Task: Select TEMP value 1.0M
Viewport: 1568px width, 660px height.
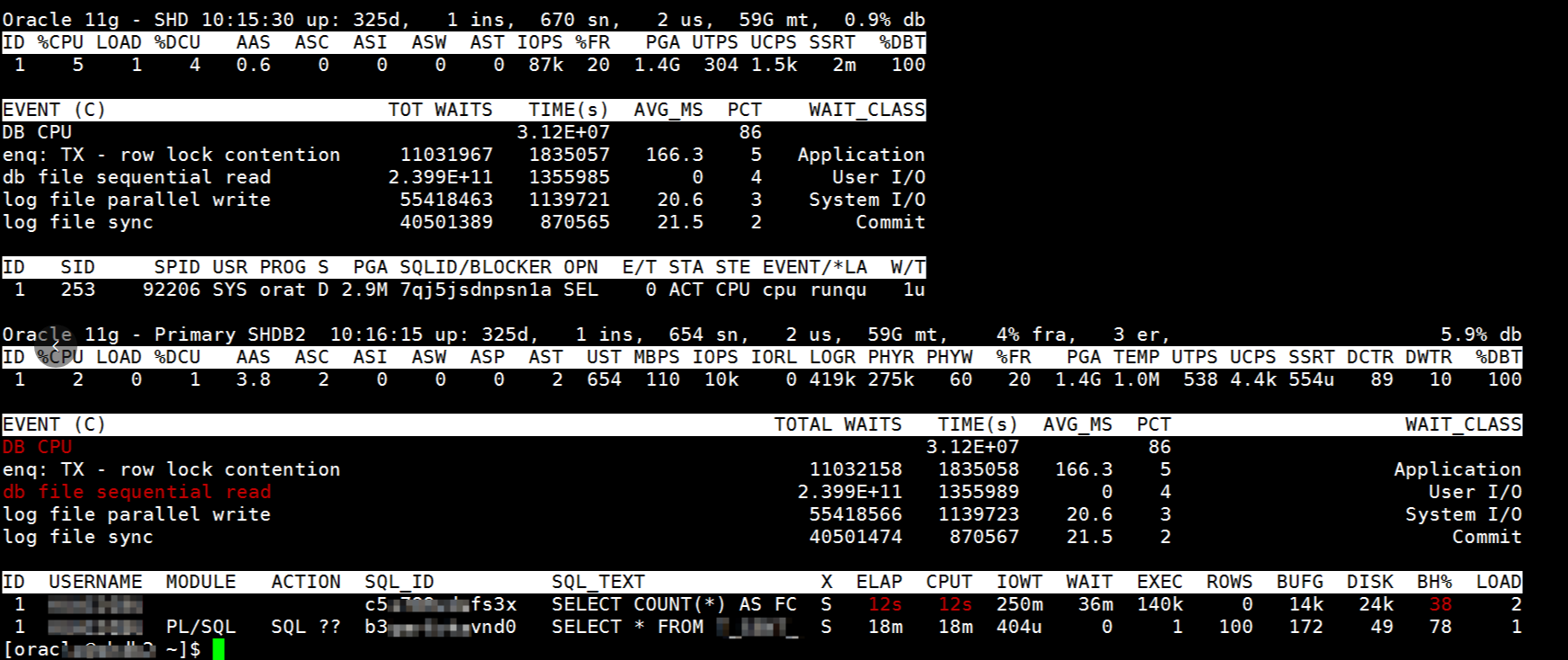Action: pyautogui.click(x=1136, y=379)
